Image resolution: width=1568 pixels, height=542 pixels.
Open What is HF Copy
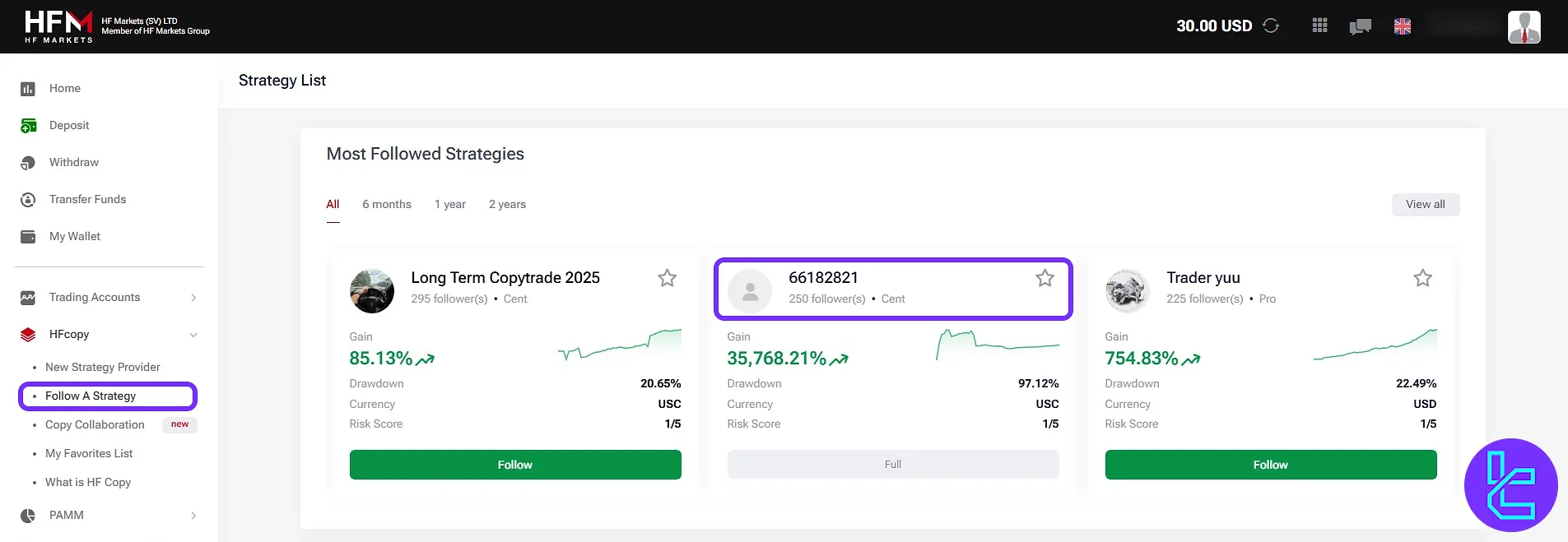coord(88,483)
